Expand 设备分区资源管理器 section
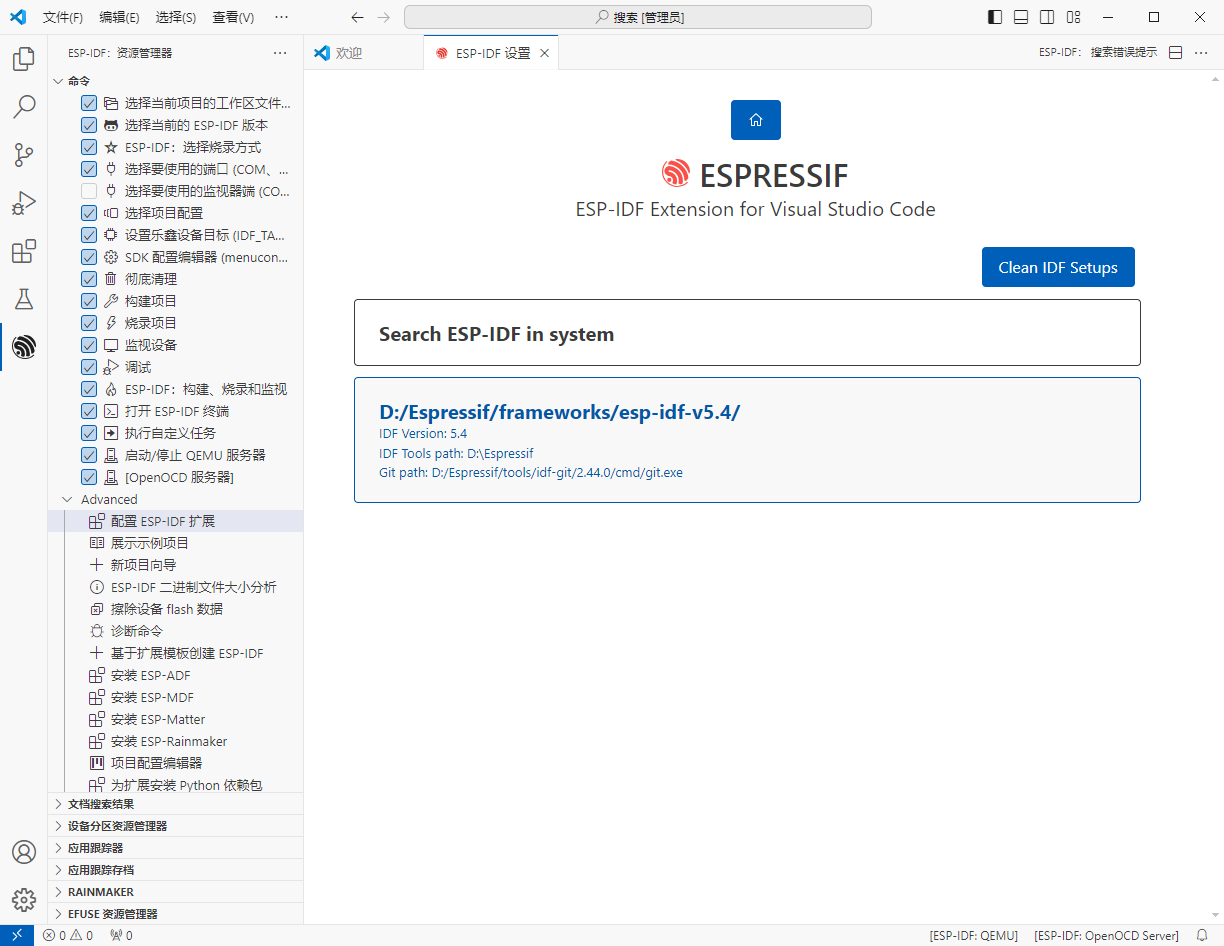The image size is (1224, 946). (175, 826)
